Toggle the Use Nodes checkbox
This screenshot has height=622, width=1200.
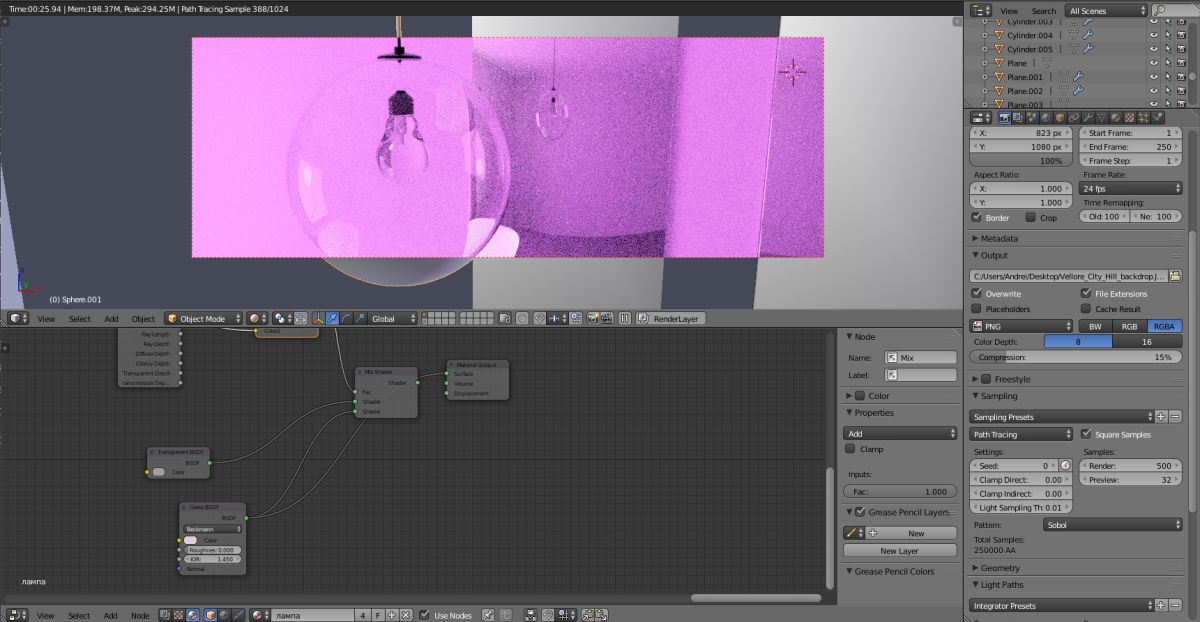(425, 615)
